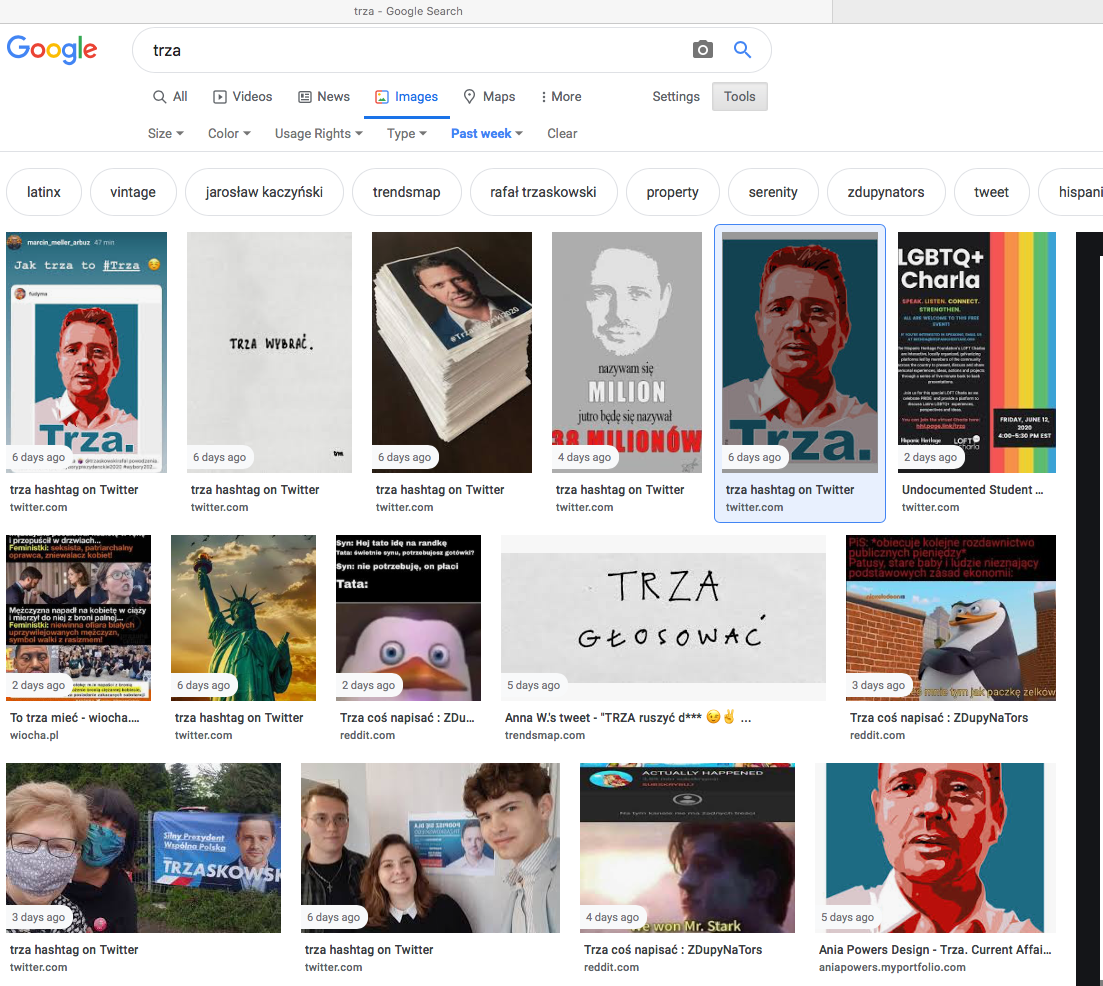This screenshot has width=1103, height=986.
Task: Open the 'TRZA GŁOSOWAĆ' handwritten image
Action: 663,617
